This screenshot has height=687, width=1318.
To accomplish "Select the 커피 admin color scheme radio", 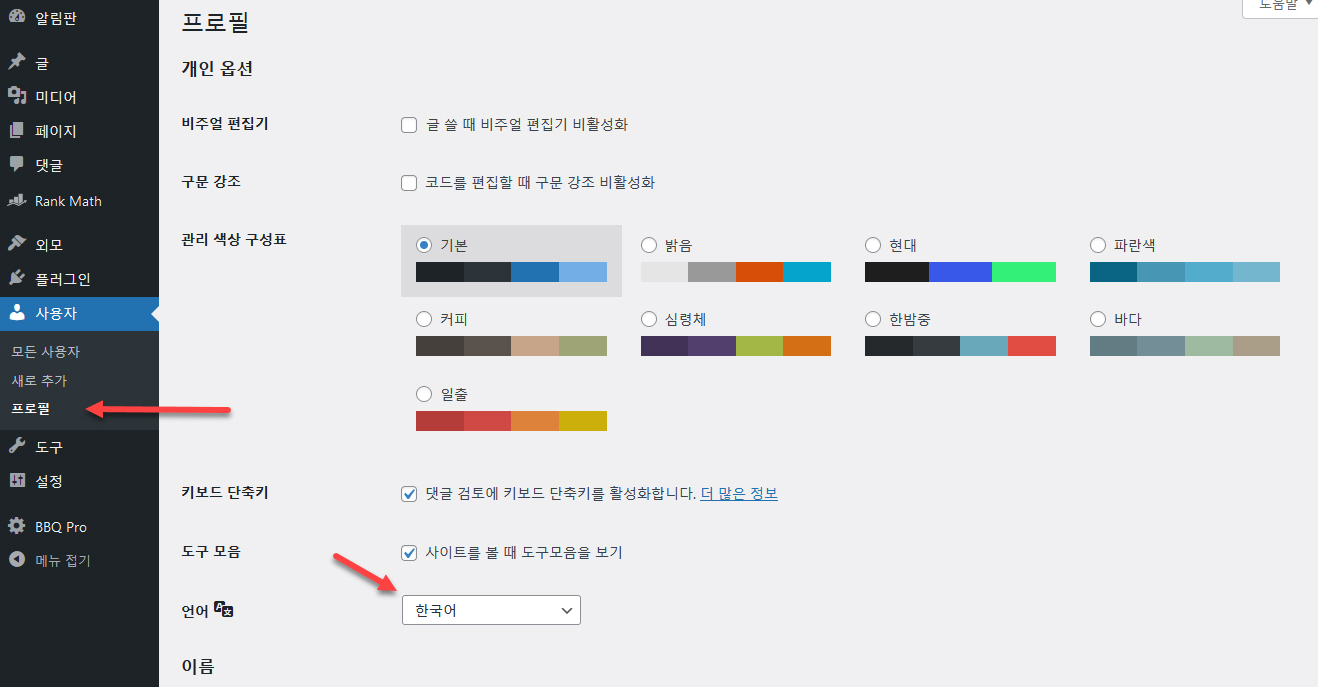I will 424,318.
